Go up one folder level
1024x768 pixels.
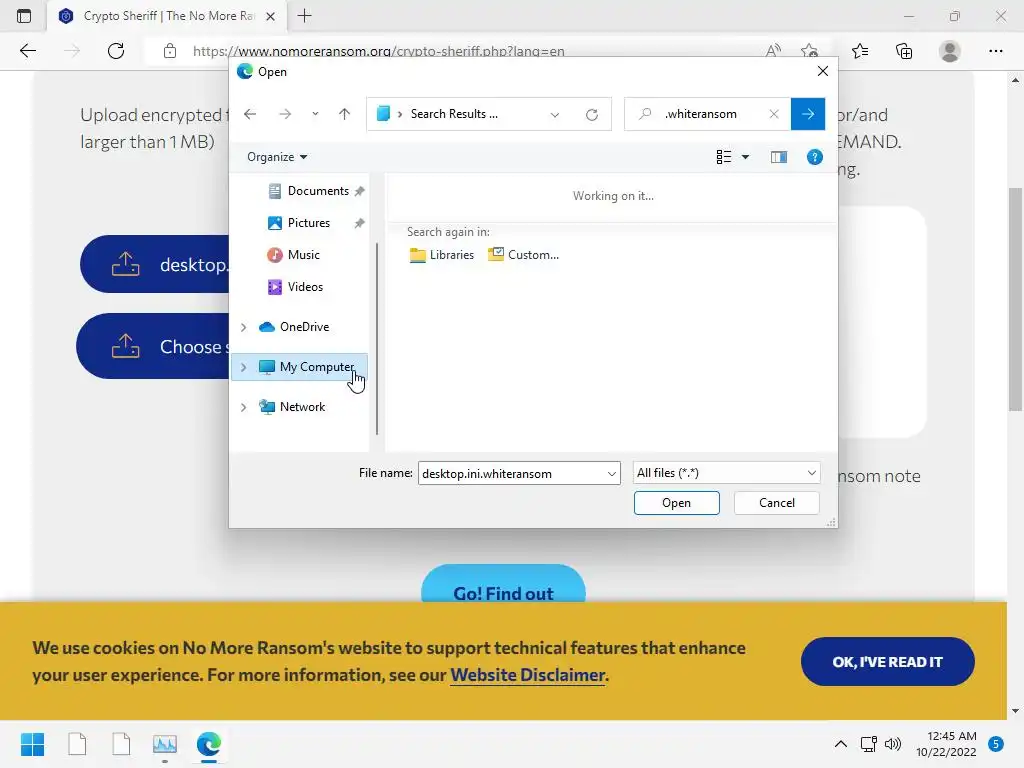(344, 114)
